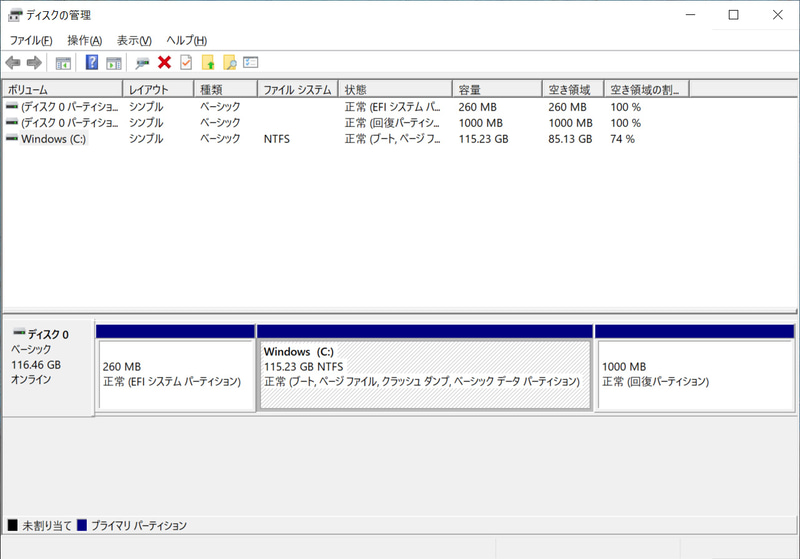
Task: Open the 操作(A) menu
Action: [85, 40]
